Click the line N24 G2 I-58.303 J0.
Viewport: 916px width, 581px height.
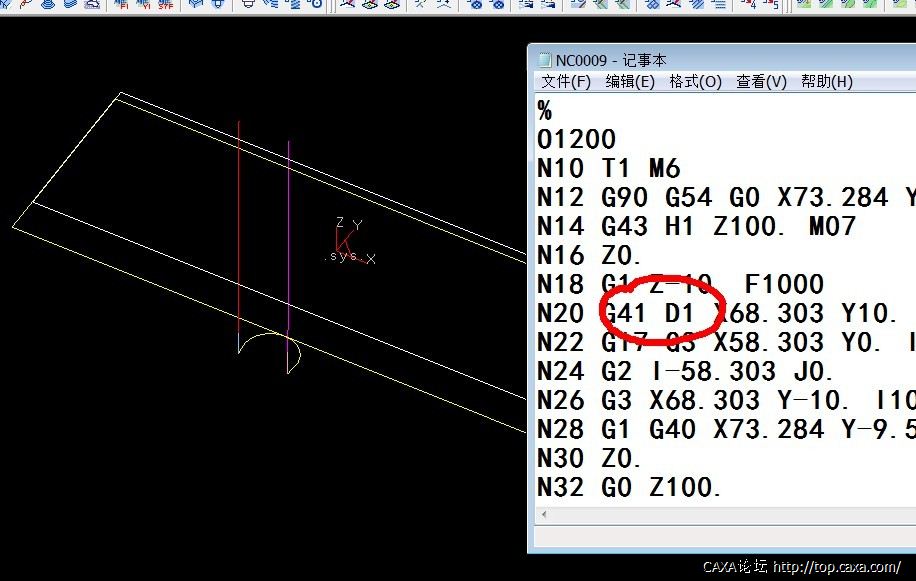pos(686,372)
